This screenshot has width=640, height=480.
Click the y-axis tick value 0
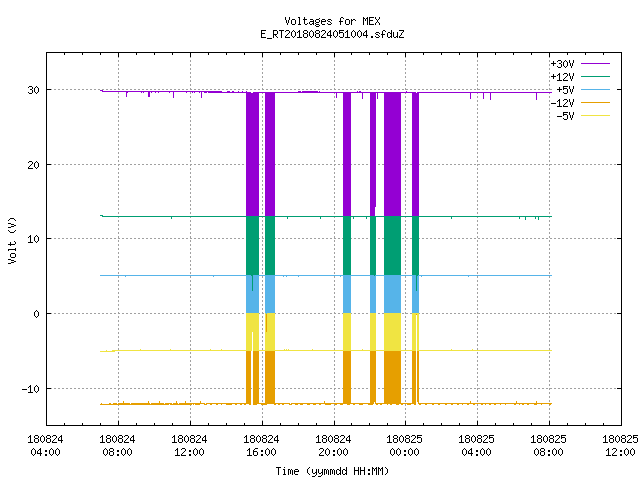(37, 314)
